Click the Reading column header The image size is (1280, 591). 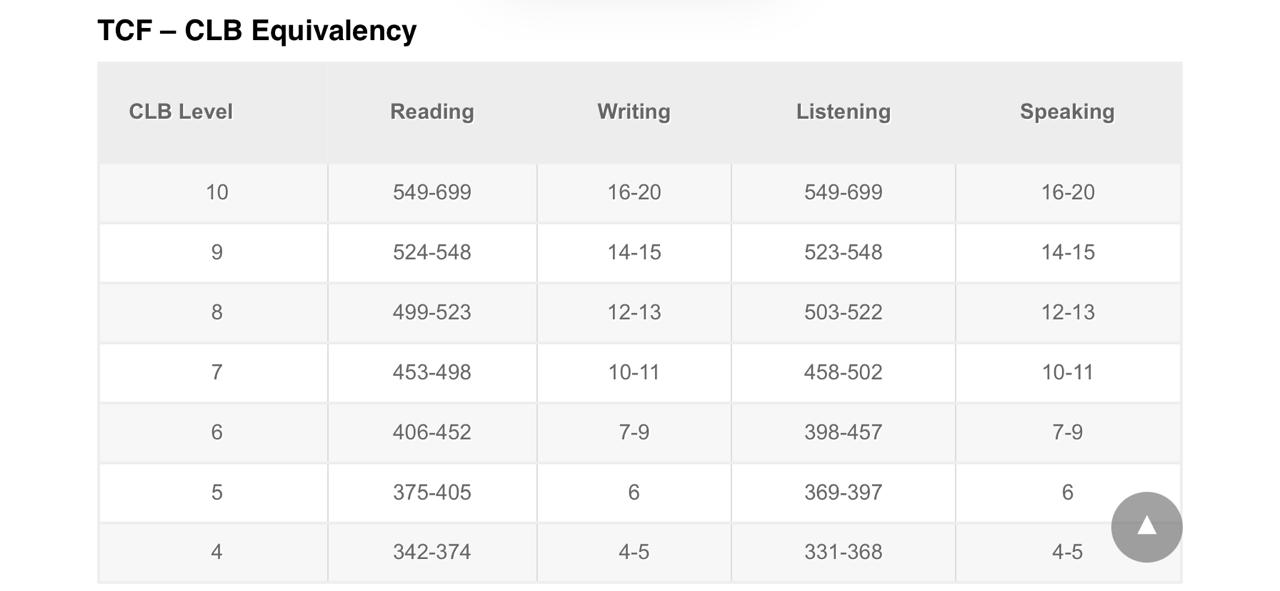(x=432, y=111)
